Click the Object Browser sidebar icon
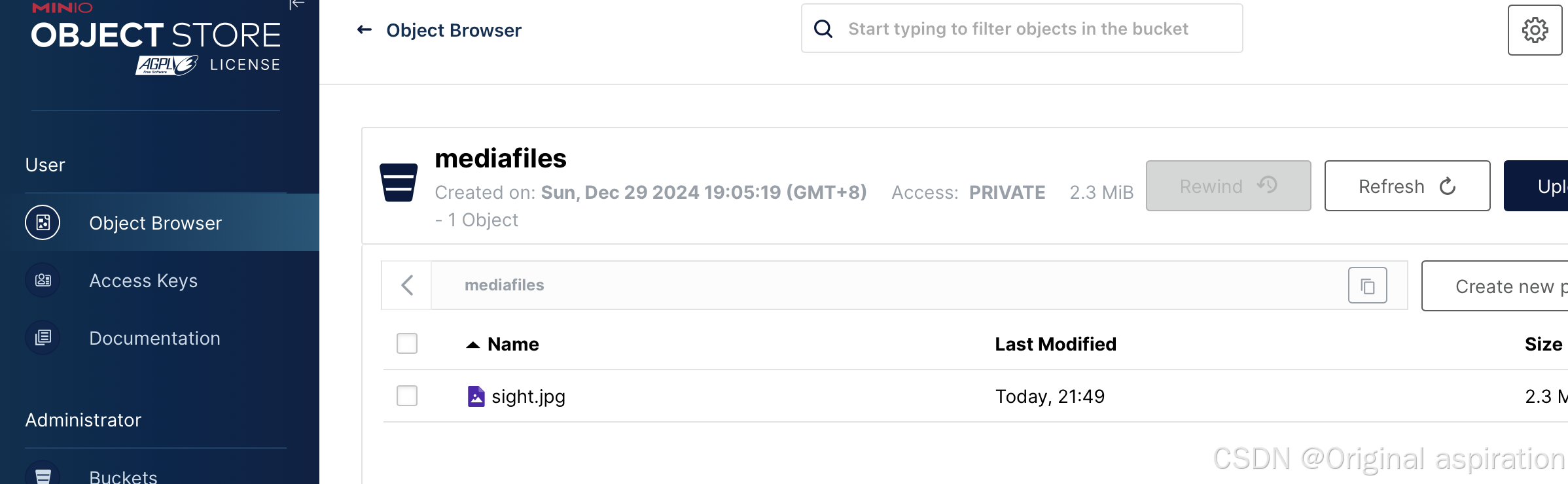The width and height of the screenshot is (1568, 484). pos(43,223)
